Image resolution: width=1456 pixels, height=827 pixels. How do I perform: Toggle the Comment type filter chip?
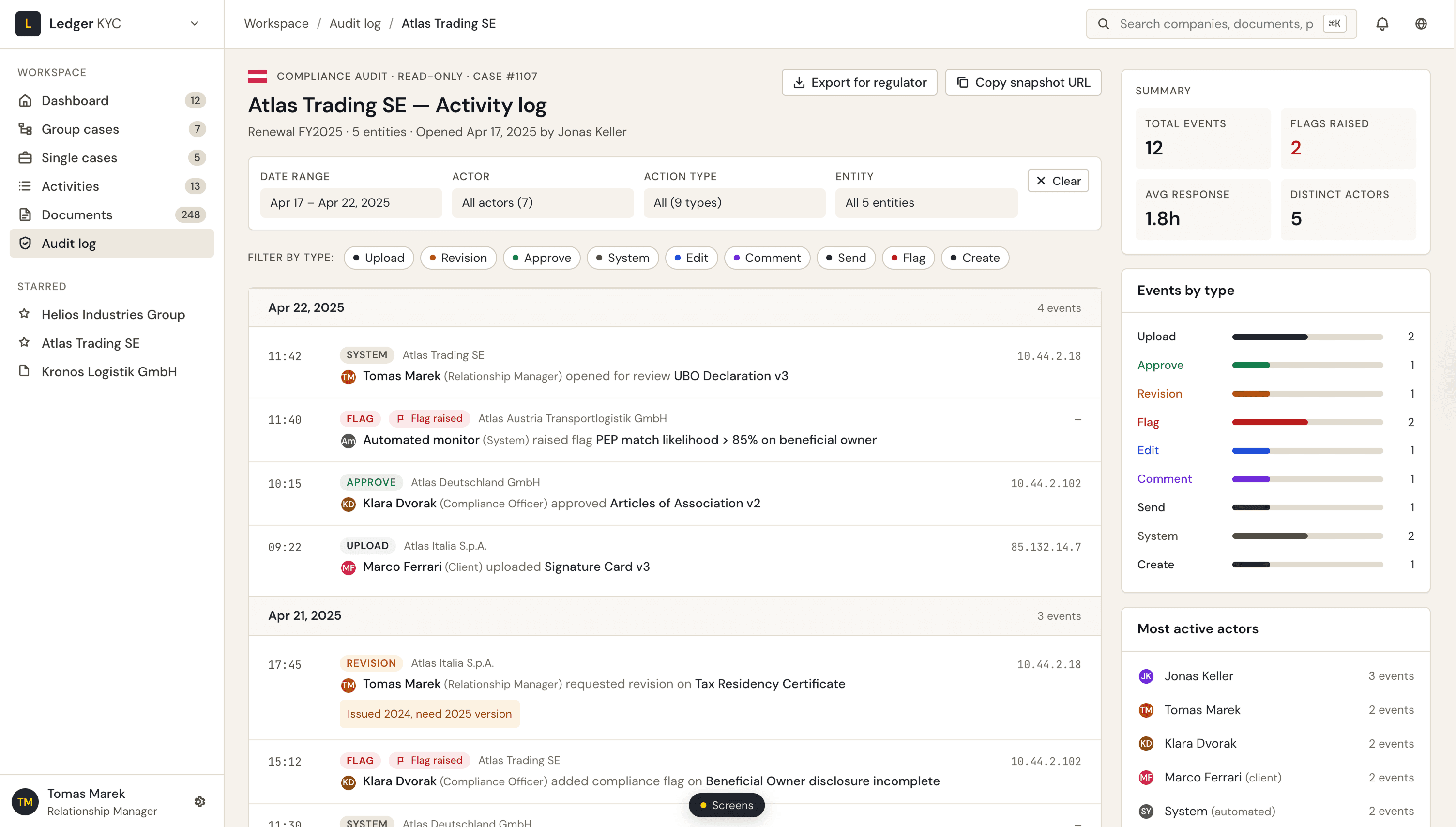(x=767, y=258)
